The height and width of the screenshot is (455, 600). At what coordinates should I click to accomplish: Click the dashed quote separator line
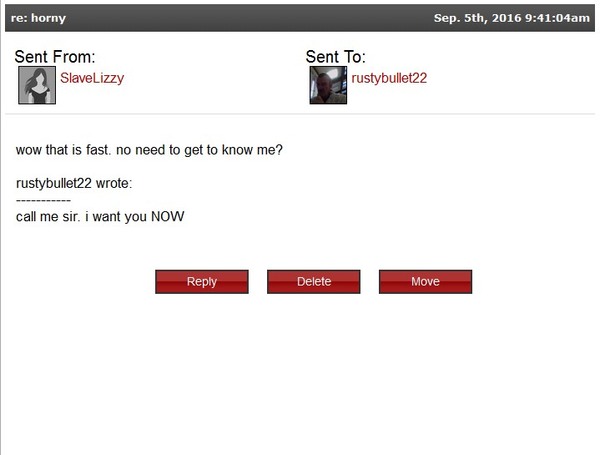(x=43, y=200)
